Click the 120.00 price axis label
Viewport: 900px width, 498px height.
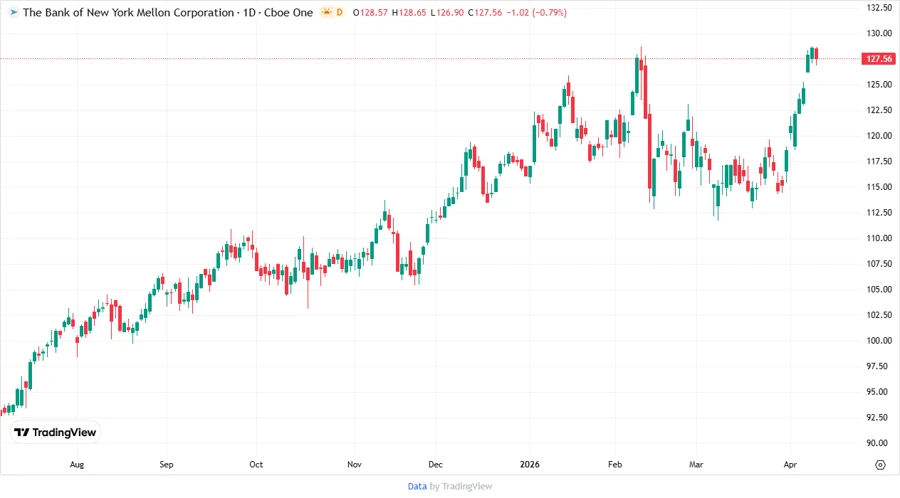[879, 136]
